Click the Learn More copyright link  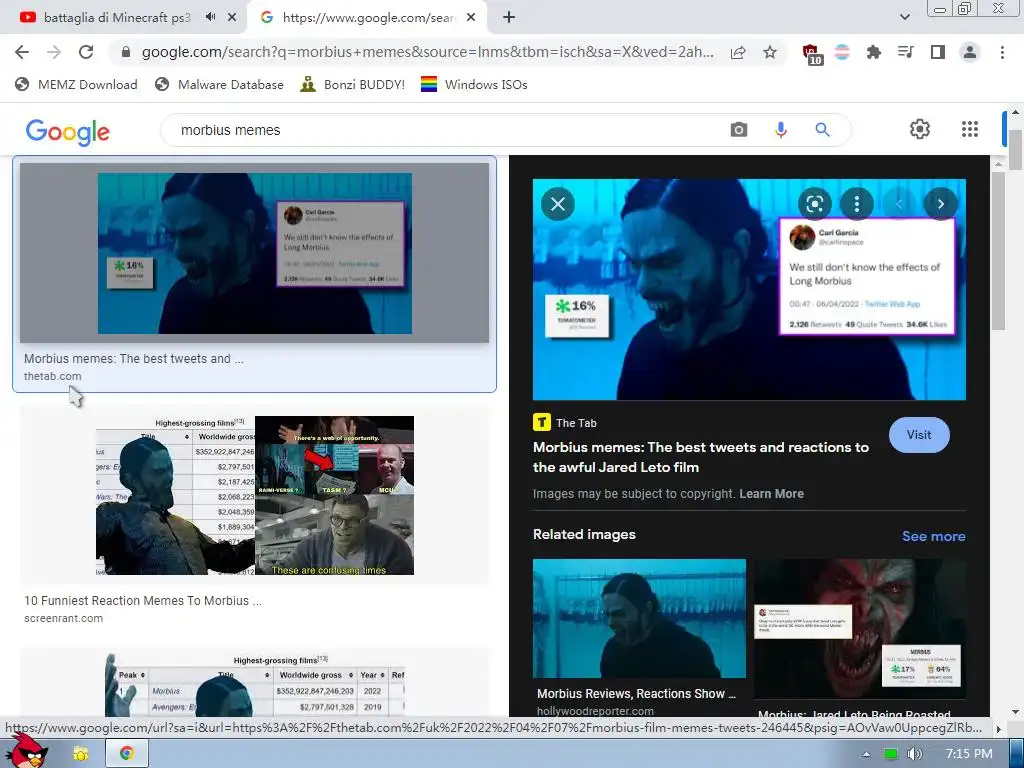(771, 494)
